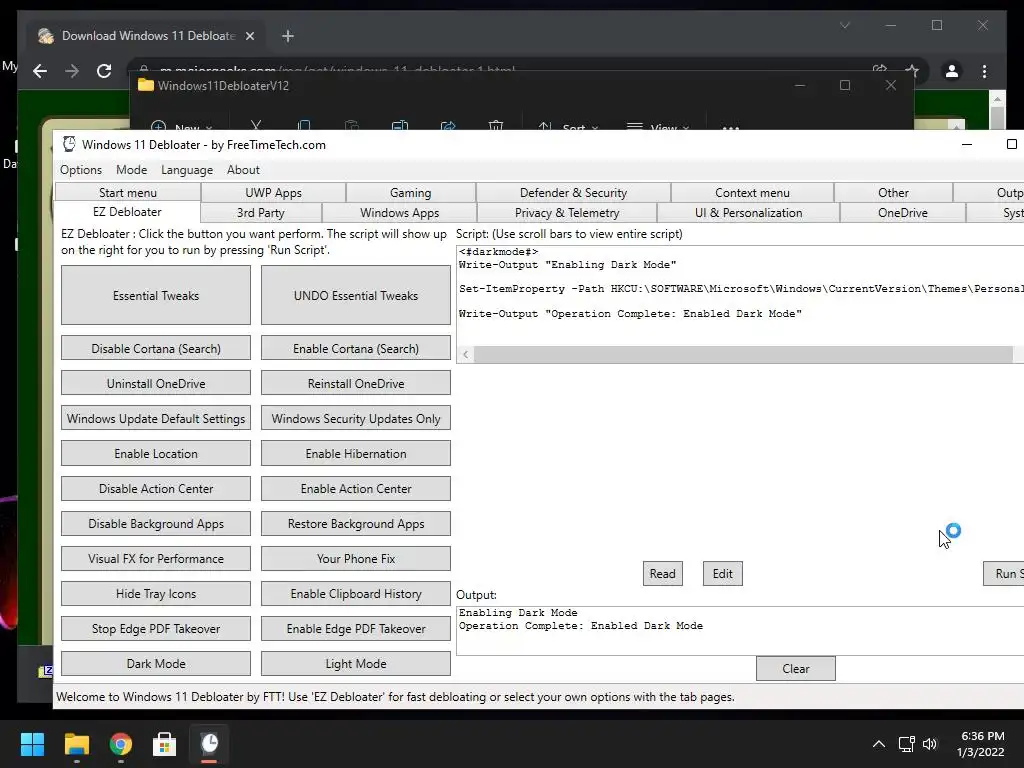The width and height of the screenshot is (1024, 768).
Task: Click Windows Update Default Settings
Action: (x=155, y=418)
